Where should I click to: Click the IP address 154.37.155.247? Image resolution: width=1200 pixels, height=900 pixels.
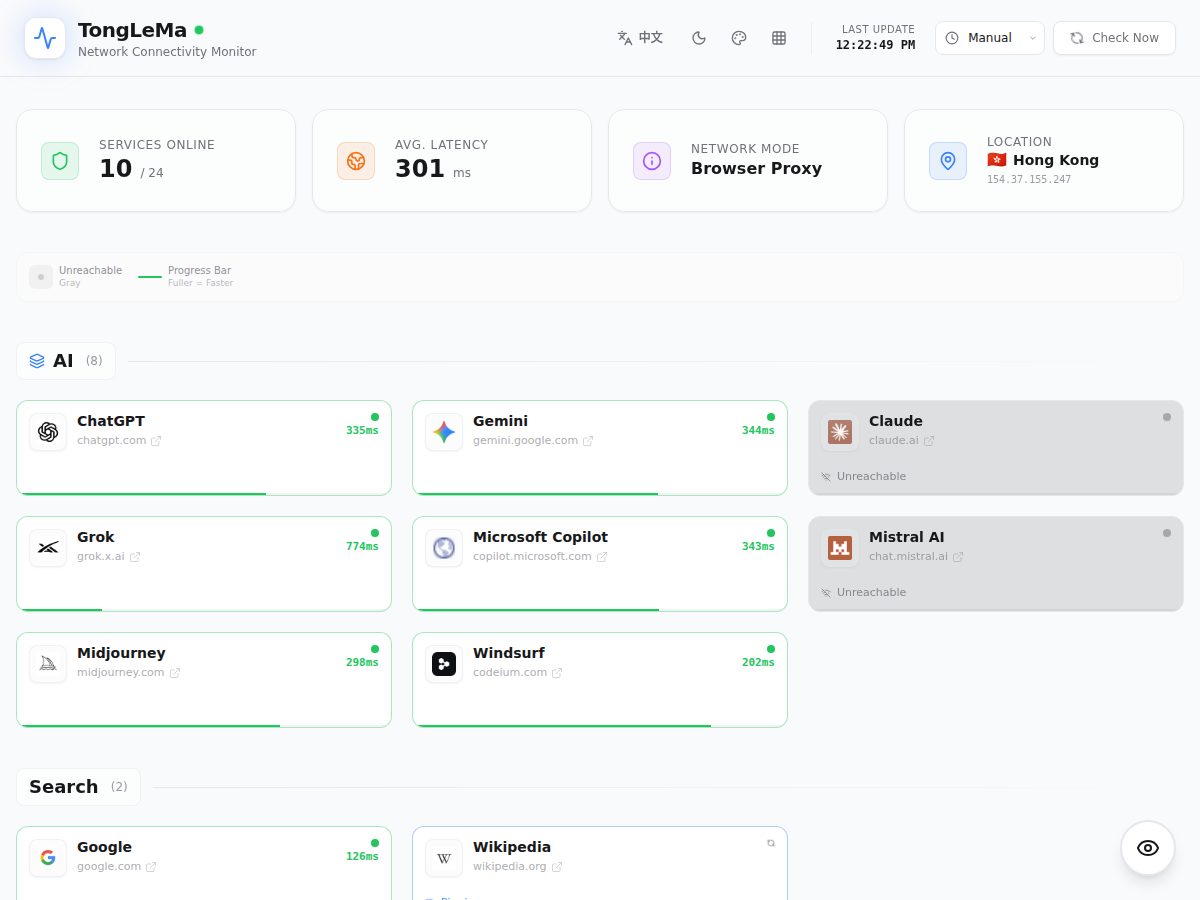[x=1029, y=180]
